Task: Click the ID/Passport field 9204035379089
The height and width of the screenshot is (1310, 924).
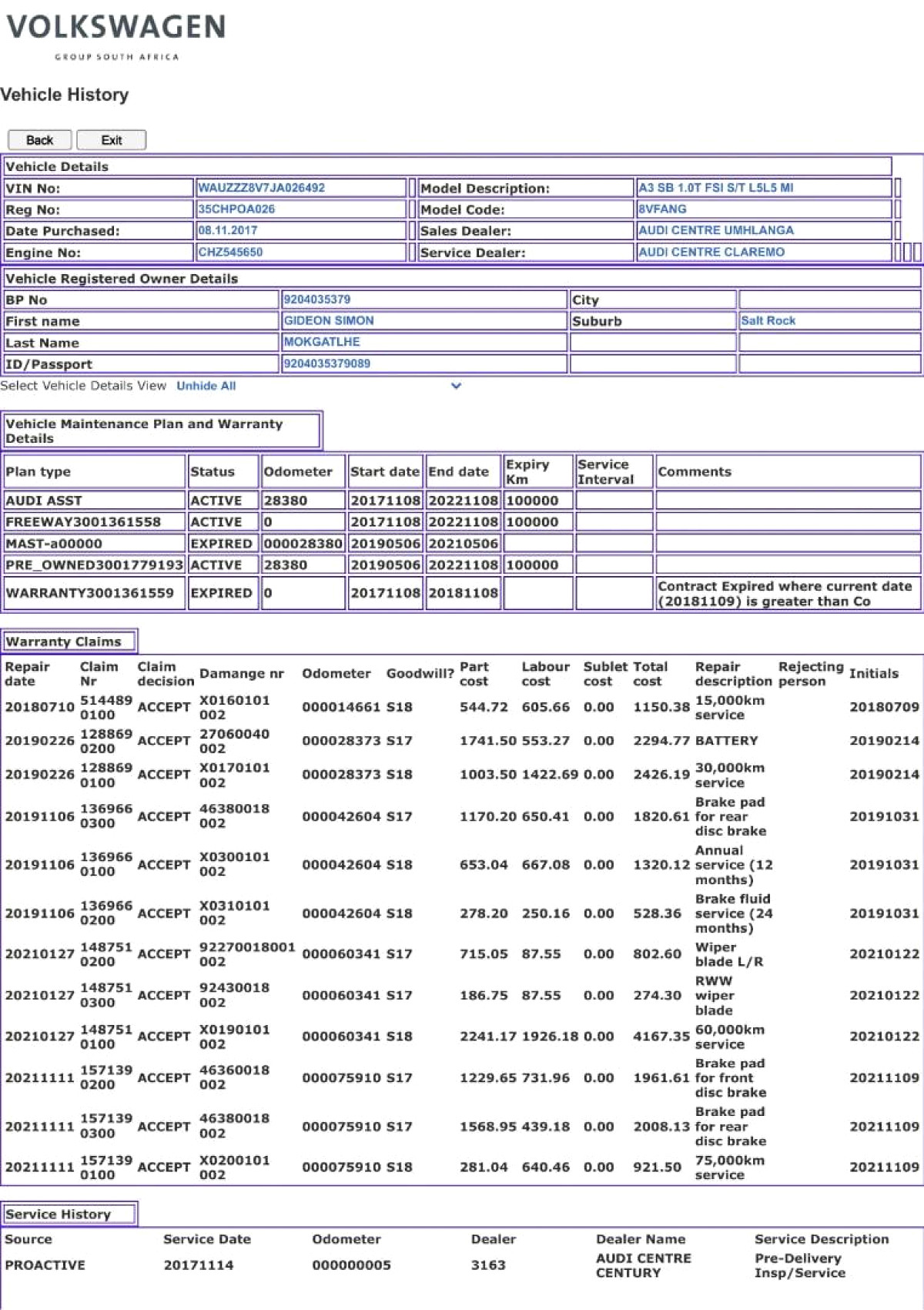Action: 424,364
